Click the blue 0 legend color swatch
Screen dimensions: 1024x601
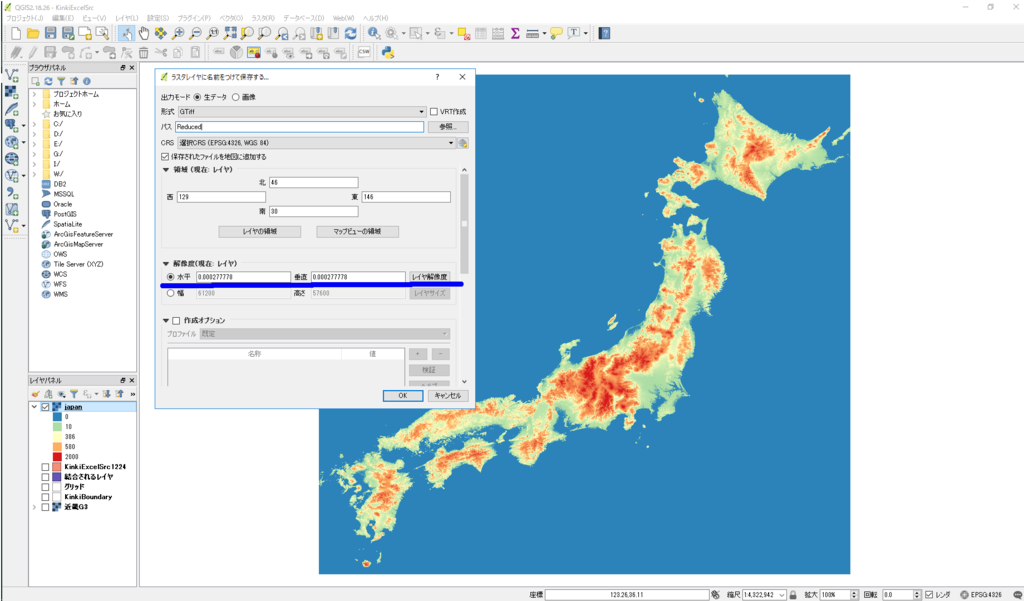[x=57, y=417]
